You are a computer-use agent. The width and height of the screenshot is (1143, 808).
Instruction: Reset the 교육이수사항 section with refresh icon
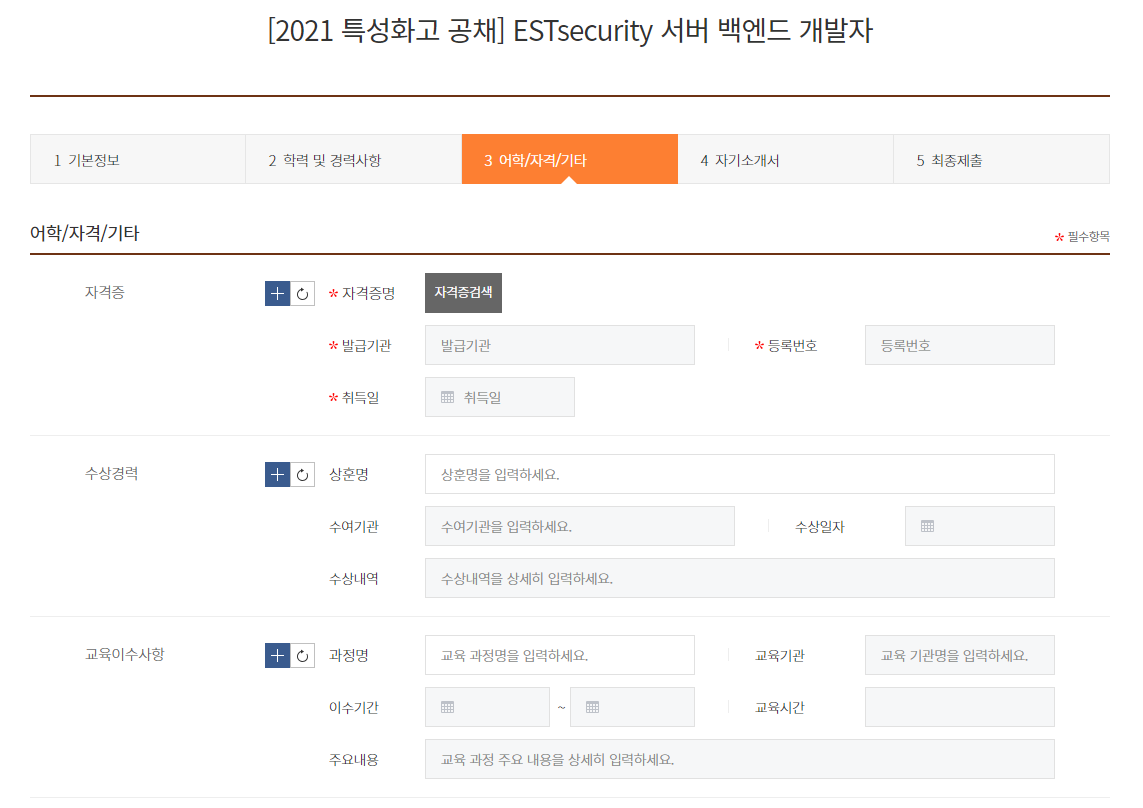tap(303, 656)
